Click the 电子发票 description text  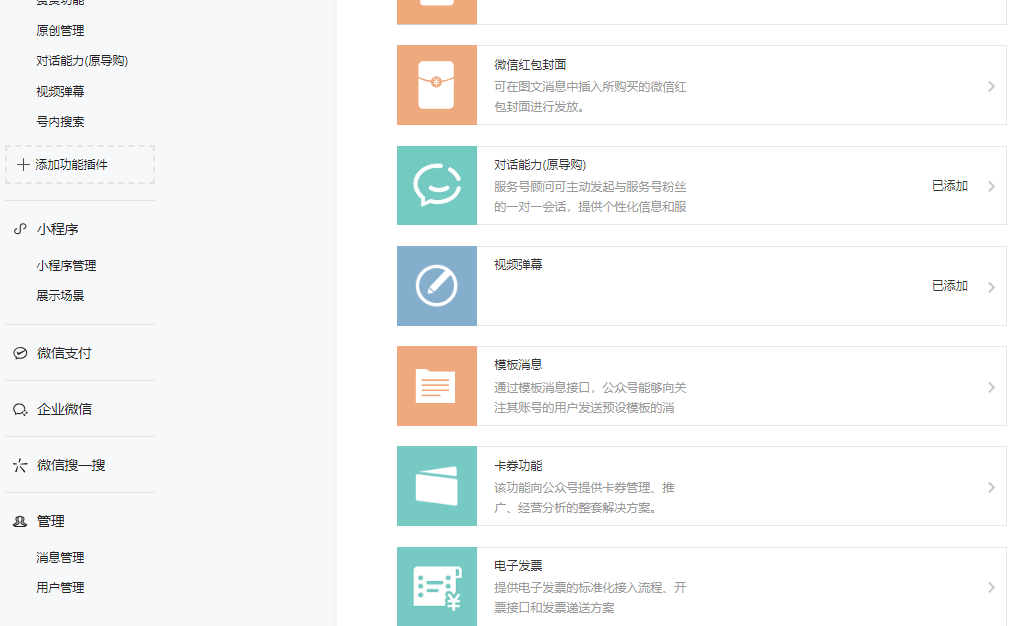click(590, 597)
